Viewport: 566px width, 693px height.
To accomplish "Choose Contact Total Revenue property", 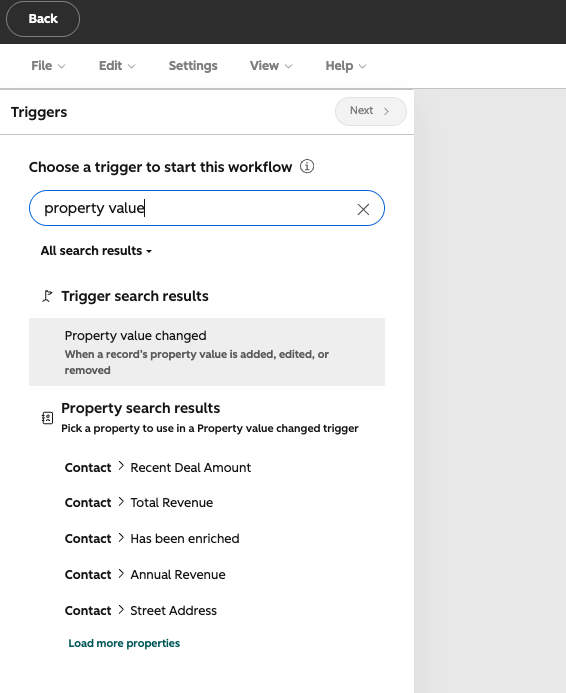I will pyautogui.click(x=139, y=503).
